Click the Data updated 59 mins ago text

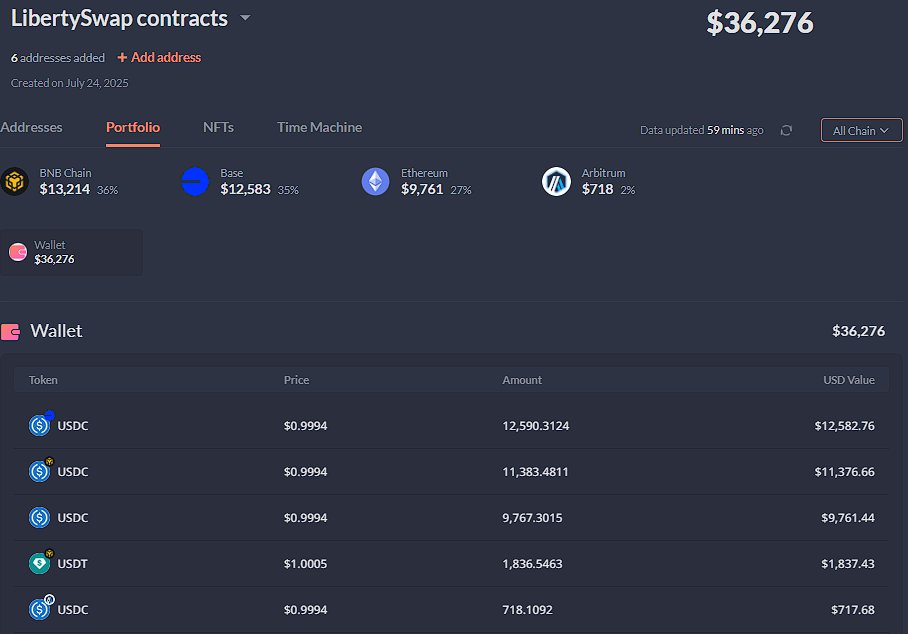pyautogui.click(x=701, y=130)
